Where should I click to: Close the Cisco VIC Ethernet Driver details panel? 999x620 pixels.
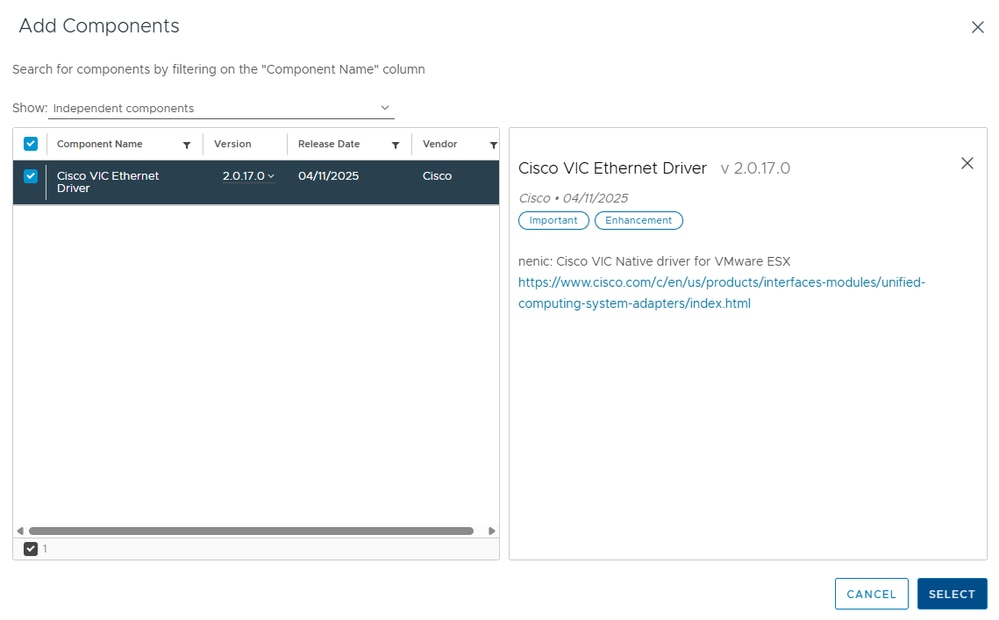point(967,163)
